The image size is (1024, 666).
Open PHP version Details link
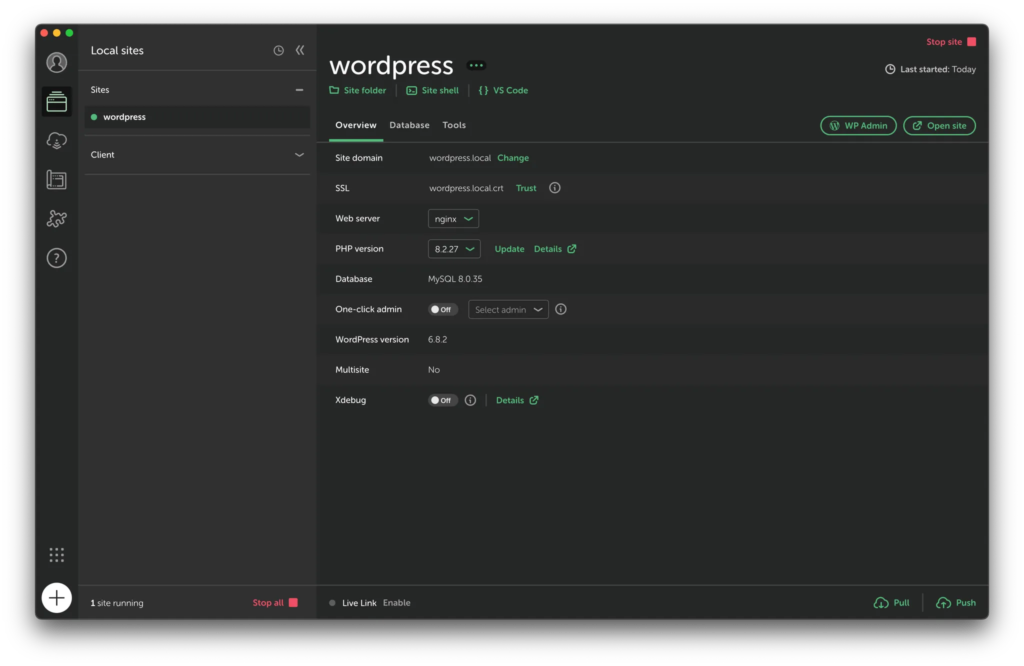(554, 249)
